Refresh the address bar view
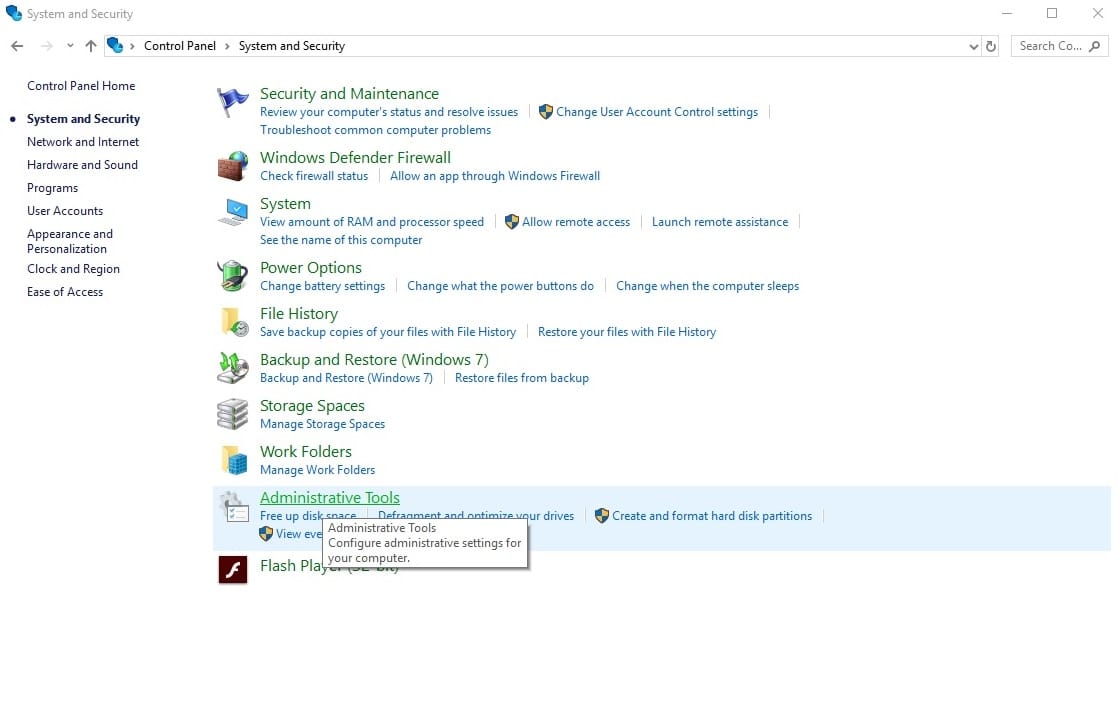The width and height of the screenshot is (1120, 712). click(991, 46)
